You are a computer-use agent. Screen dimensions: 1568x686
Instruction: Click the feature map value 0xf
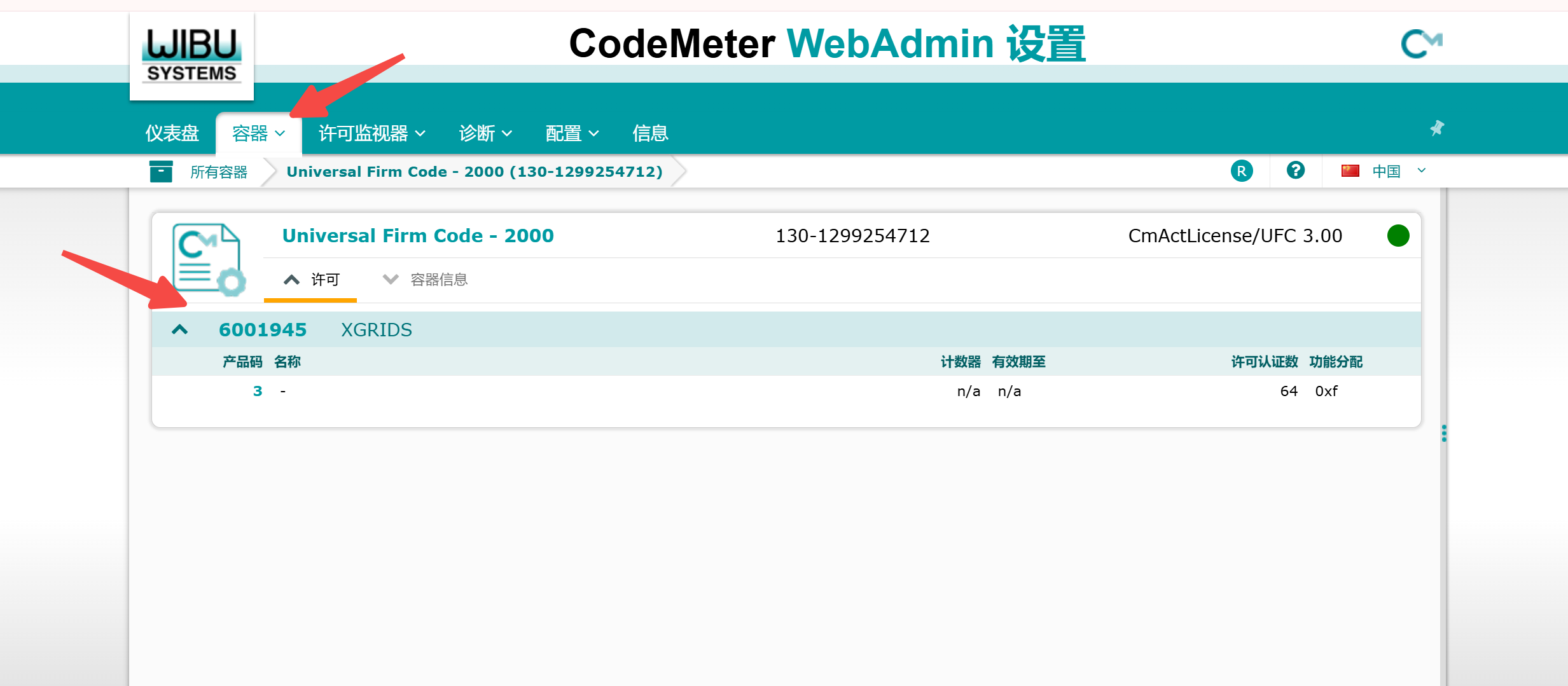[x=1326, y=391]
